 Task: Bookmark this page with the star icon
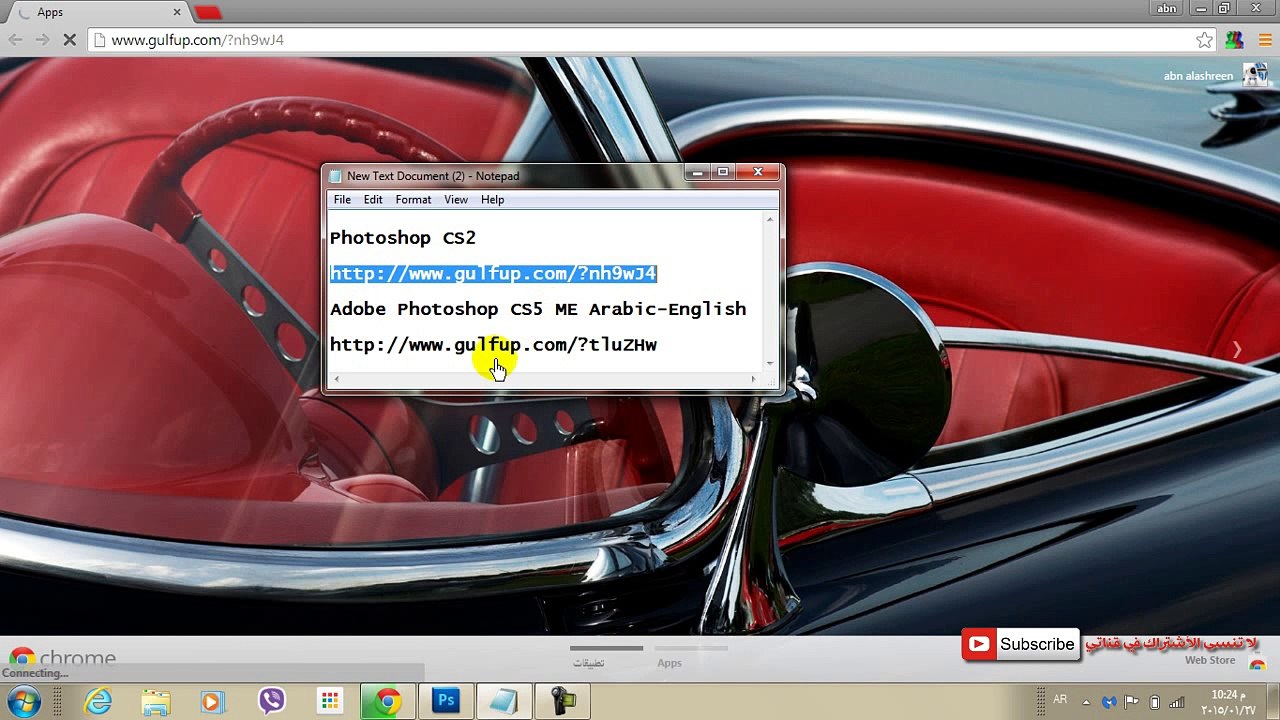1204,40
